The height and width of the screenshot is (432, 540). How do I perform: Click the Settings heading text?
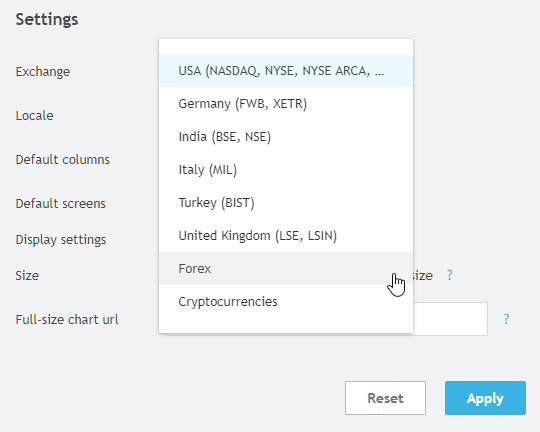[x=47, y=19]
